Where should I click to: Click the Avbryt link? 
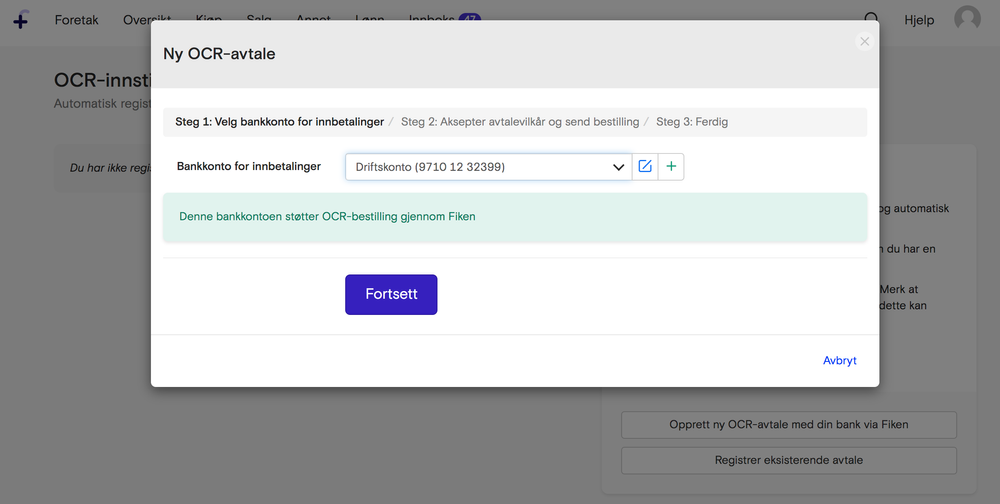pyautogui.click(x=839, y=361)
